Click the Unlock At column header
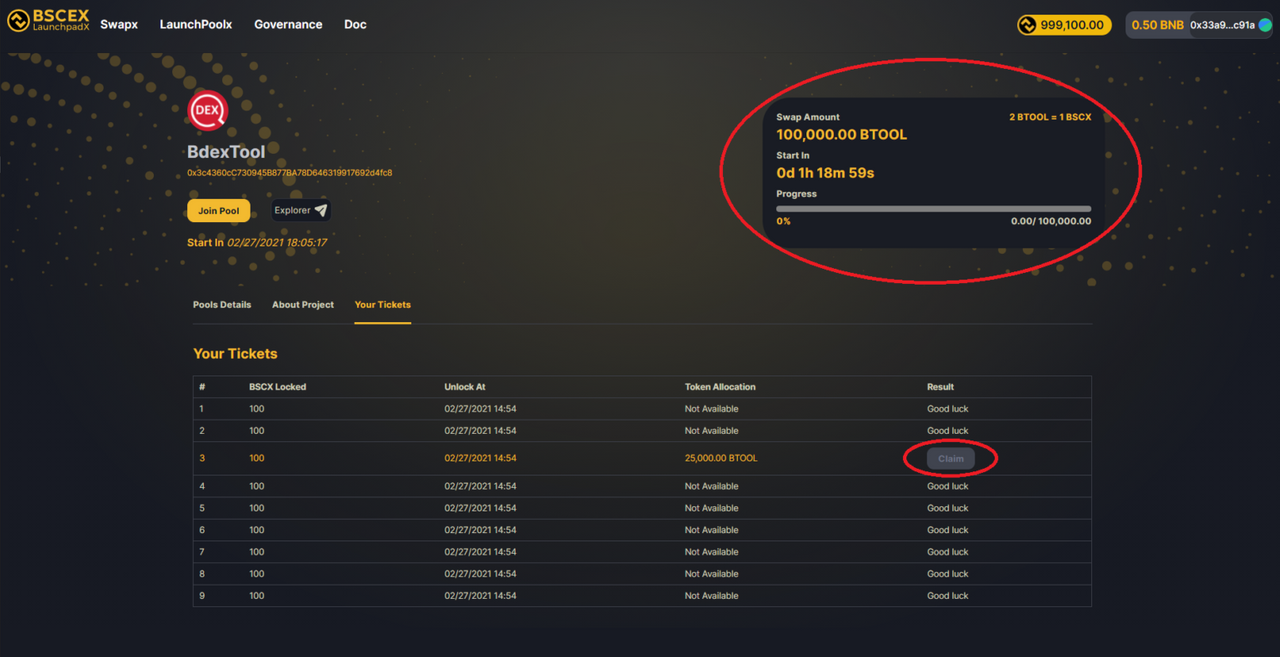The image size is (1280, 657). click(x=465, y=387)
